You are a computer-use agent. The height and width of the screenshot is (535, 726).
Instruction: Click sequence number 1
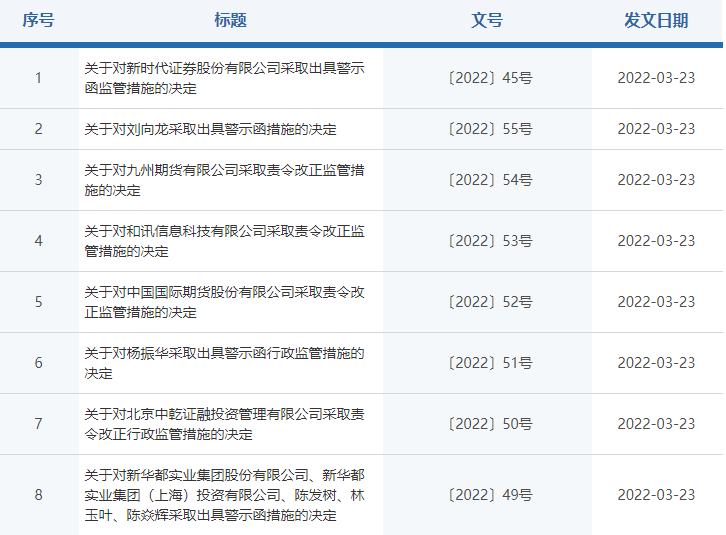38,78
